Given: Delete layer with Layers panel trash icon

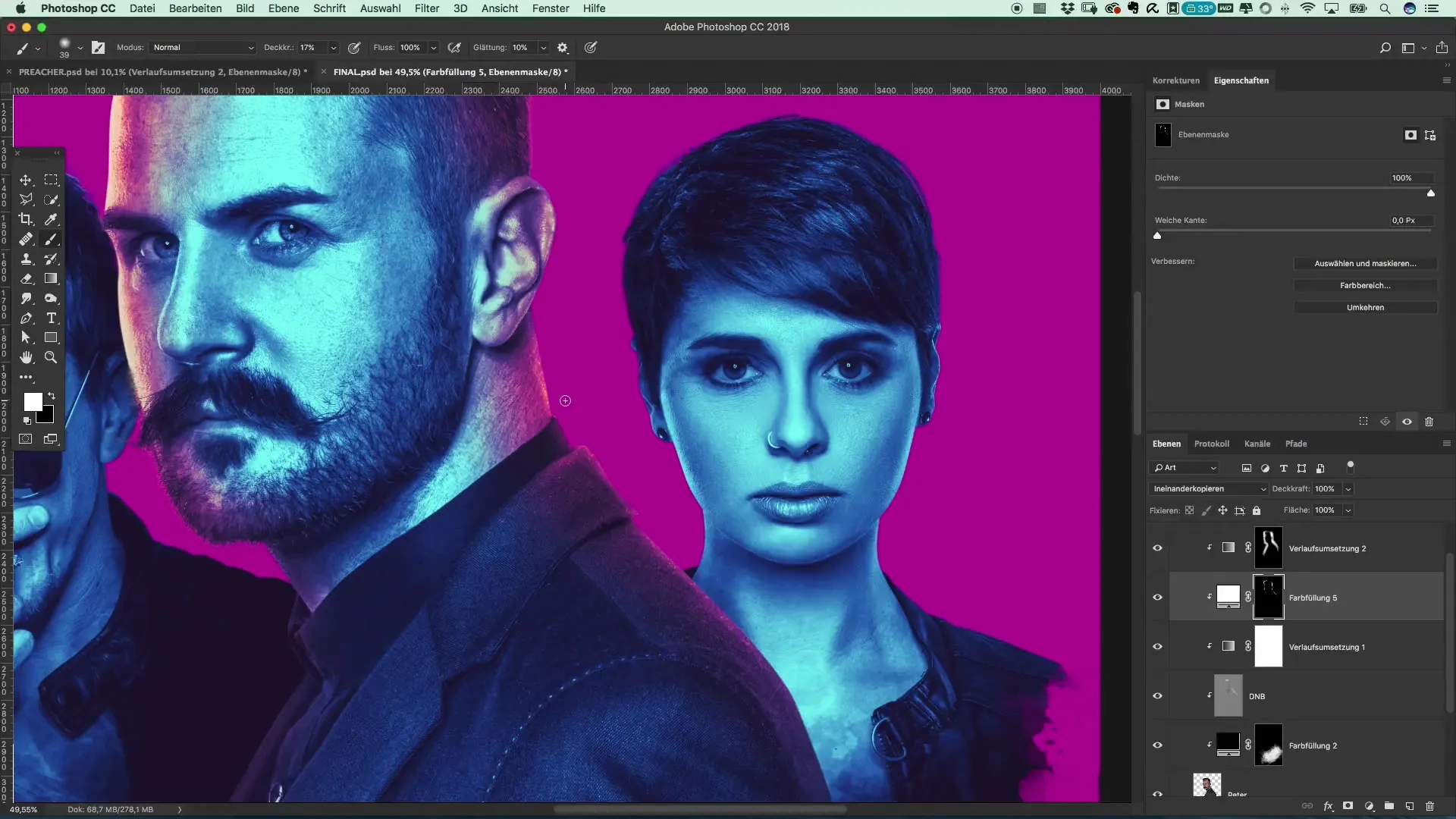Looking at the screenshot, I should pos(1429,806).
